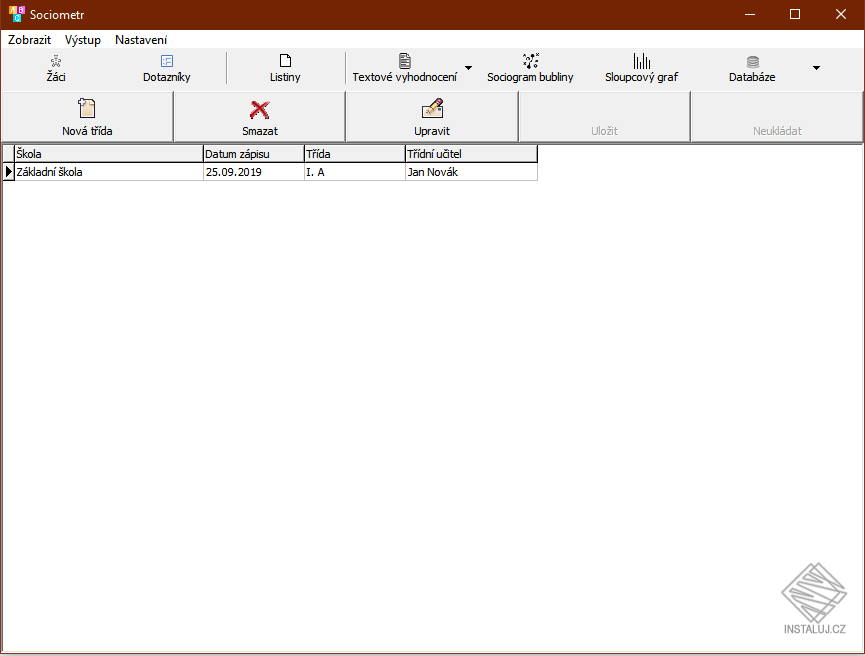
Task: Open Textové vyhodnocení text evaluation
Action: pos(404,68)
